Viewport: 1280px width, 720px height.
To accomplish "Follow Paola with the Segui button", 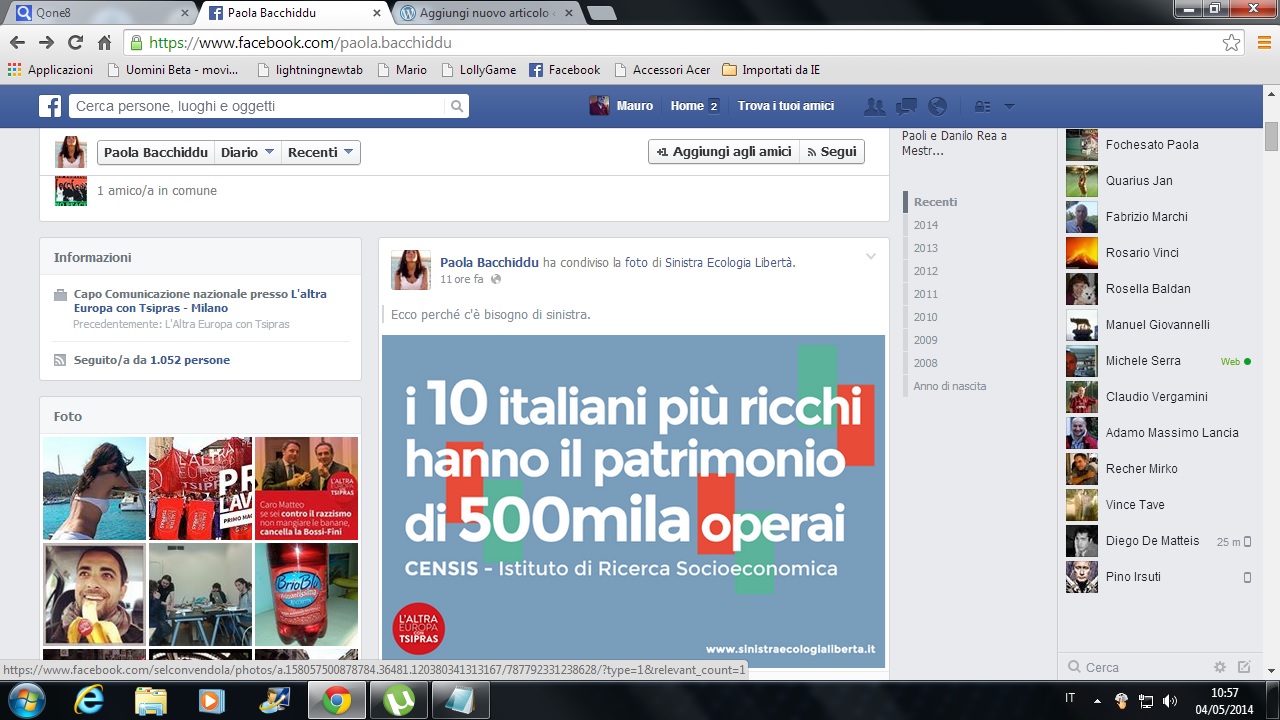I will click(x=832, y=152).
